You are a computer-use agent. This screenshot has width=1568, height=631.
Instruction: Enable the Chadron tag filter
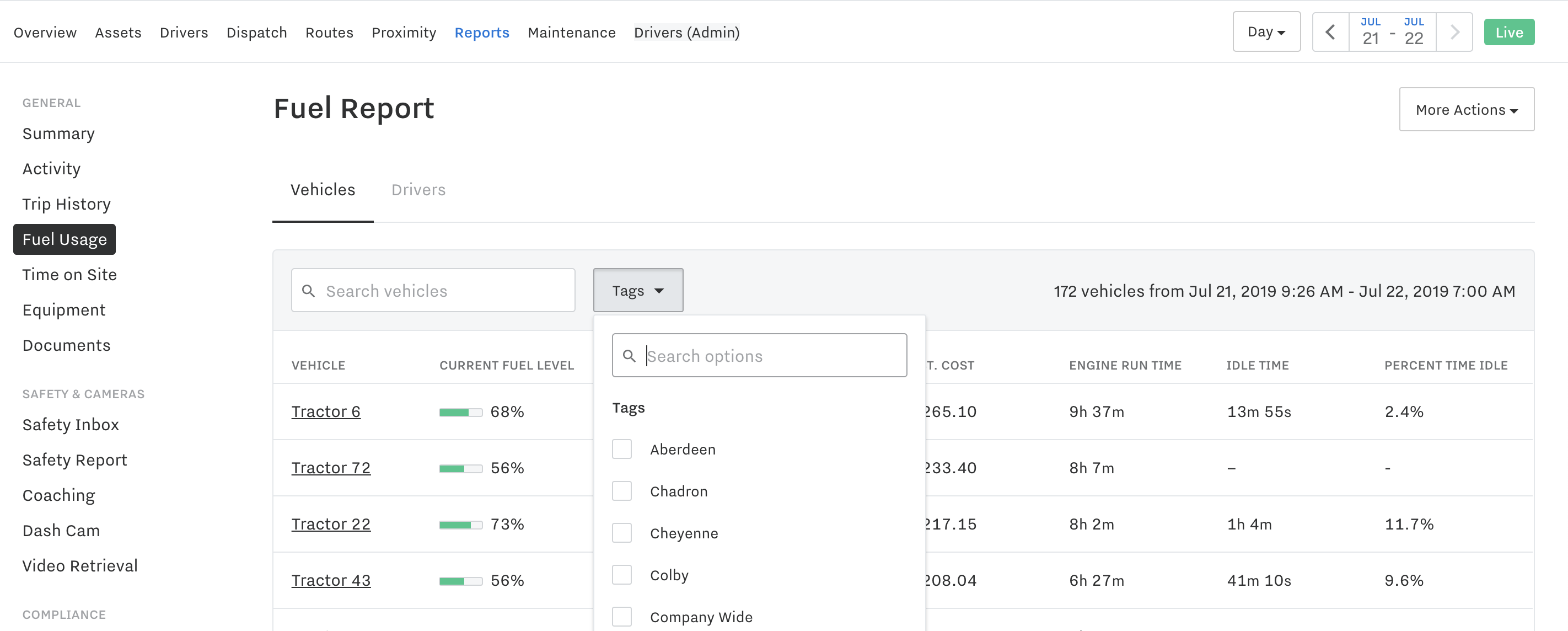point(621,491)
